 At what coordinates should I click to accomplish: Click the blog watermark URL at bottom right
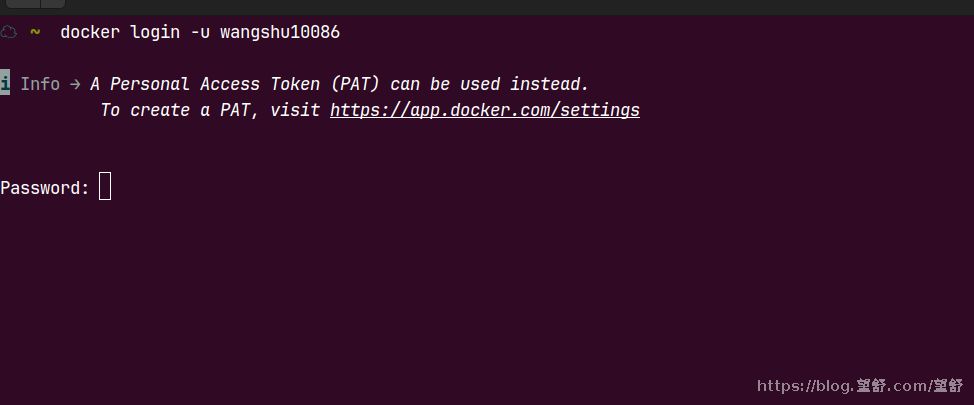pos(860,386)
